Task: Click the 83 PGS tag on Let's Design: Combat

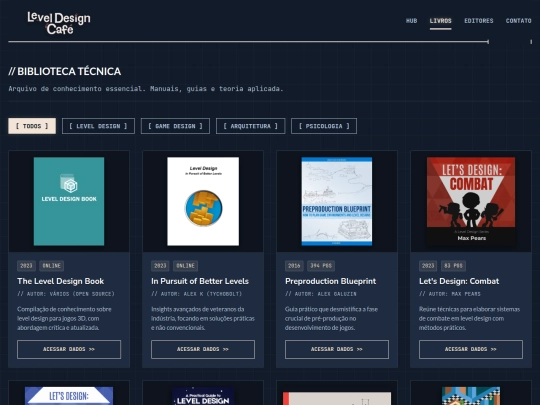Action: (453, 266)
